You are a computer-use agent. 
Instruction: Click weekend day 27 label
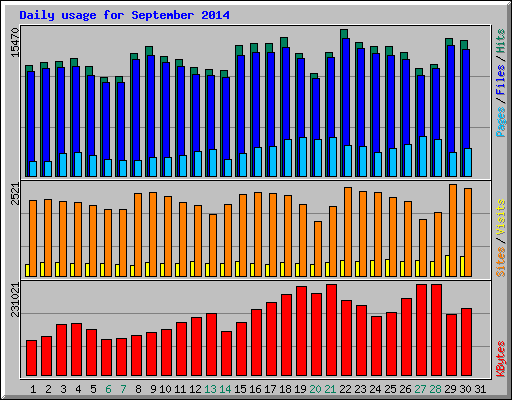pos(420,389)
